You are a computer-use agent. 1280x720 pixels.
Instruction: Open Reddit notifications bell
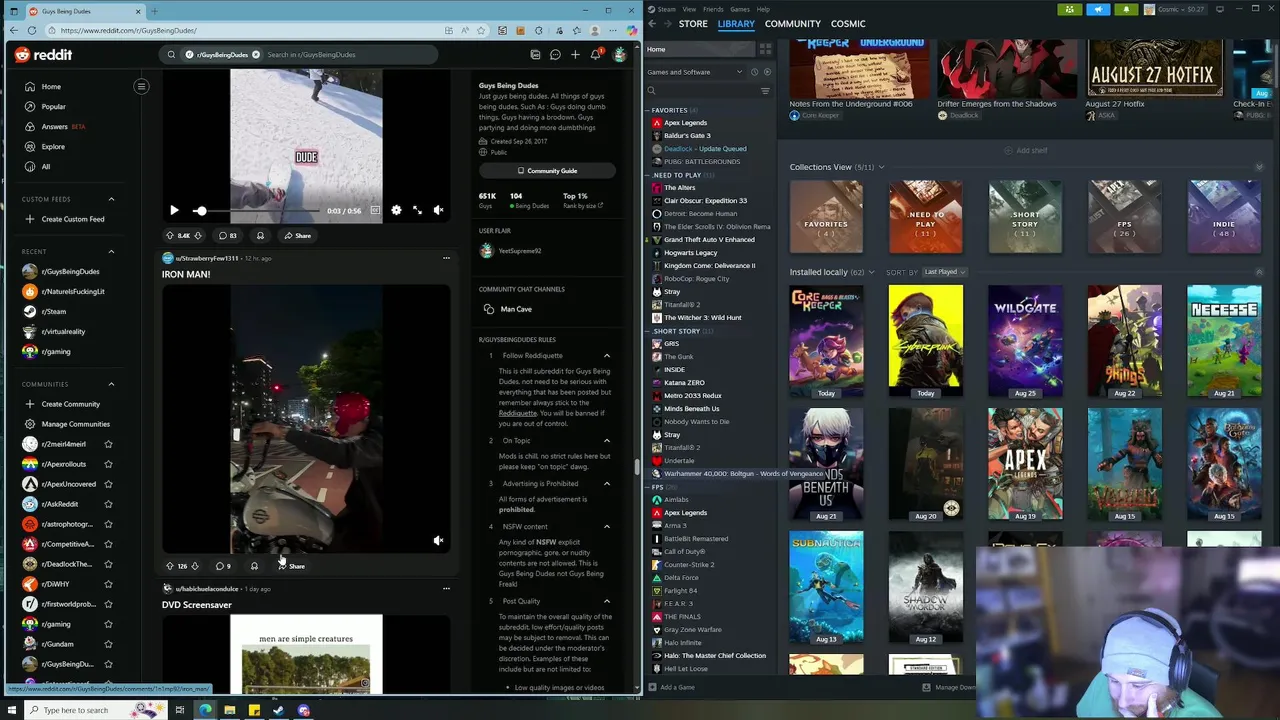point(595,55)
